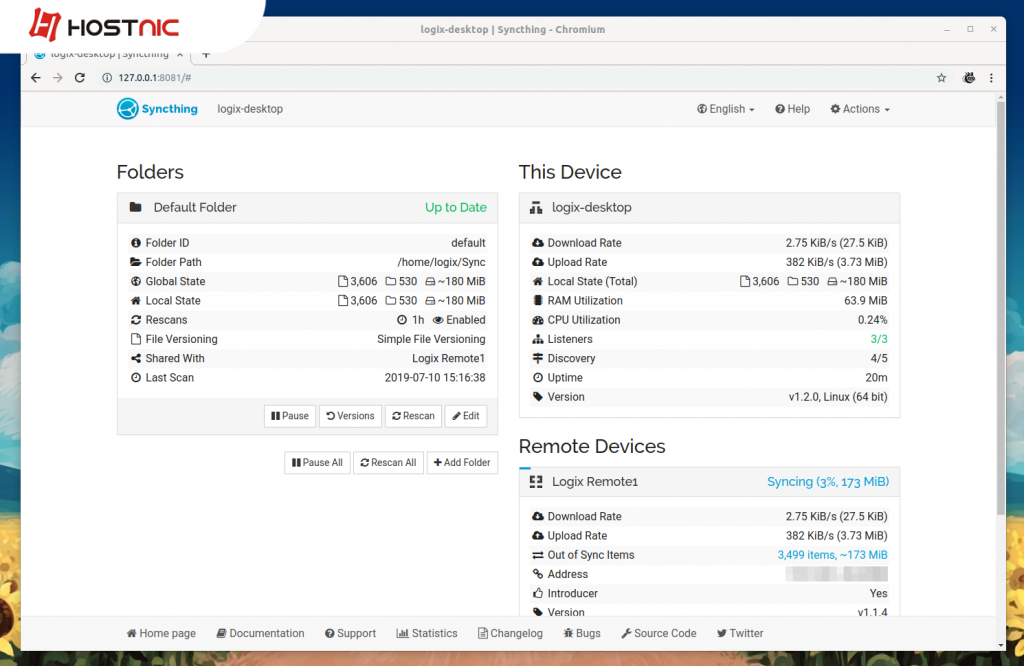Open the English language dropdown

click(726, 109)
